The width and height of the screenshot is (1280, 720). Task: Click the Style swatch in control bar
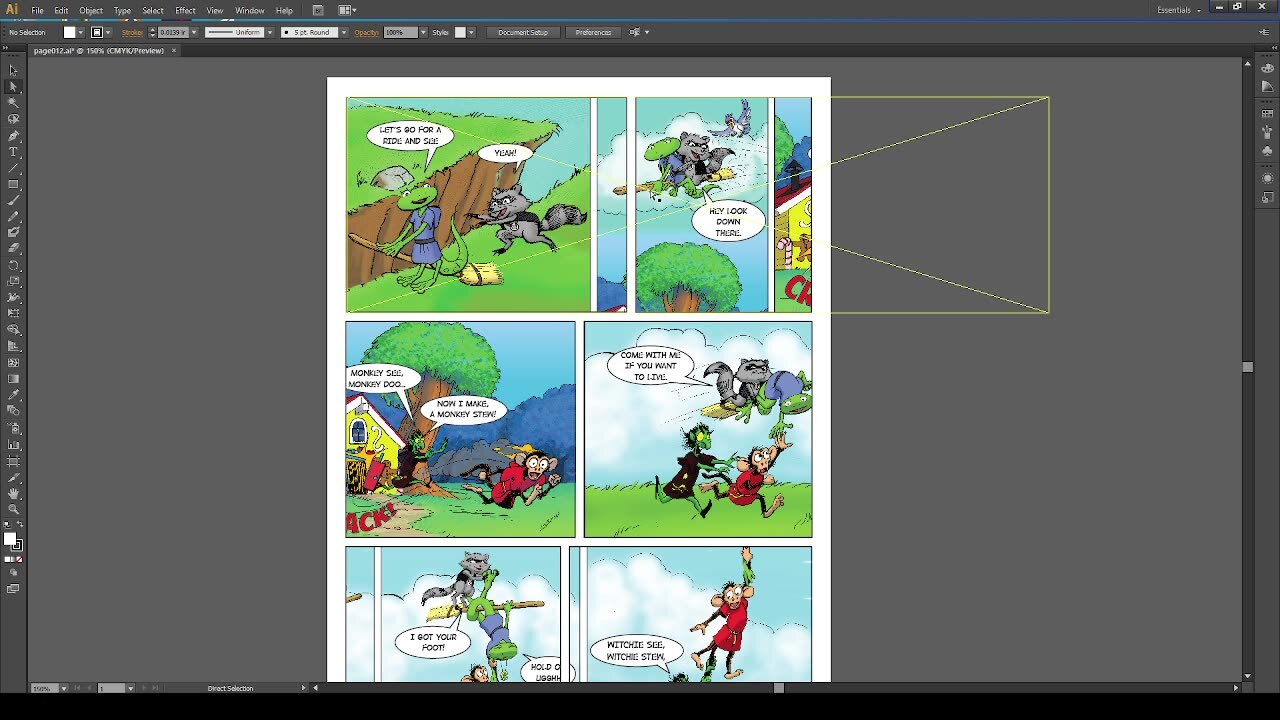[x=460, y=32]
